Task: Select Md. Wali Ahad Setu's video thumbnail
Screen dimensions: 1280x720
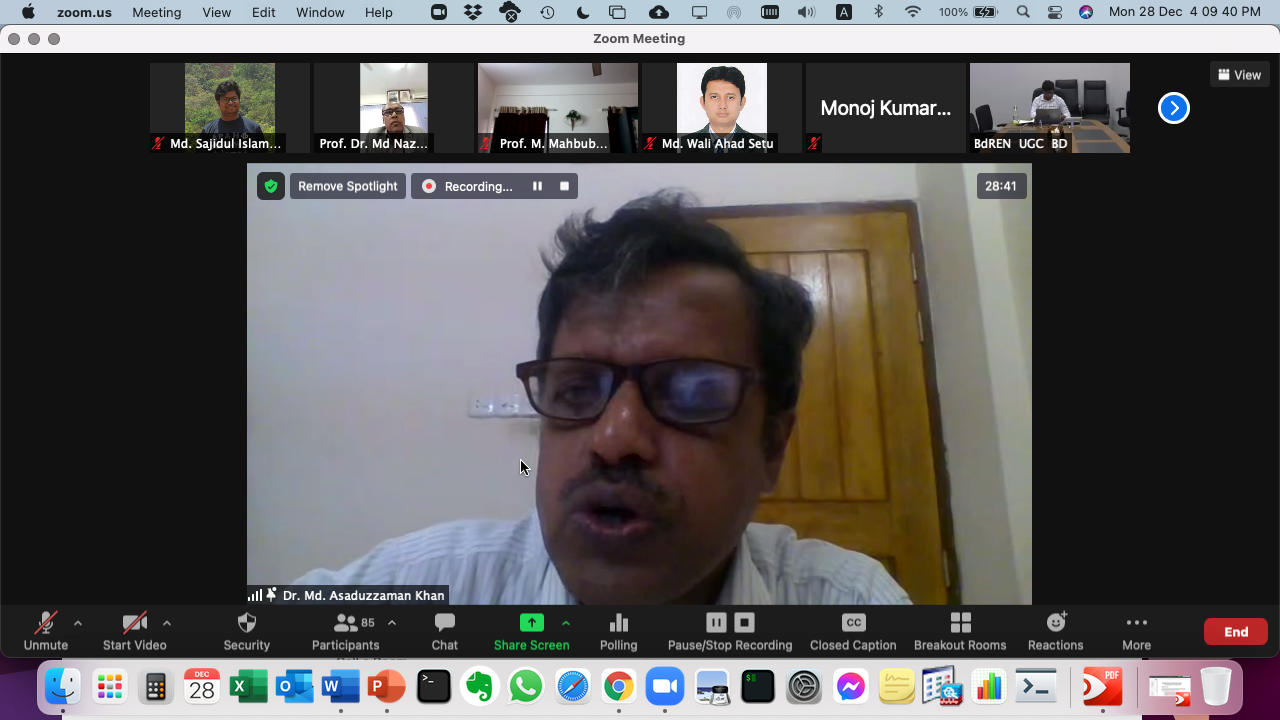Action: pos(721,108)
